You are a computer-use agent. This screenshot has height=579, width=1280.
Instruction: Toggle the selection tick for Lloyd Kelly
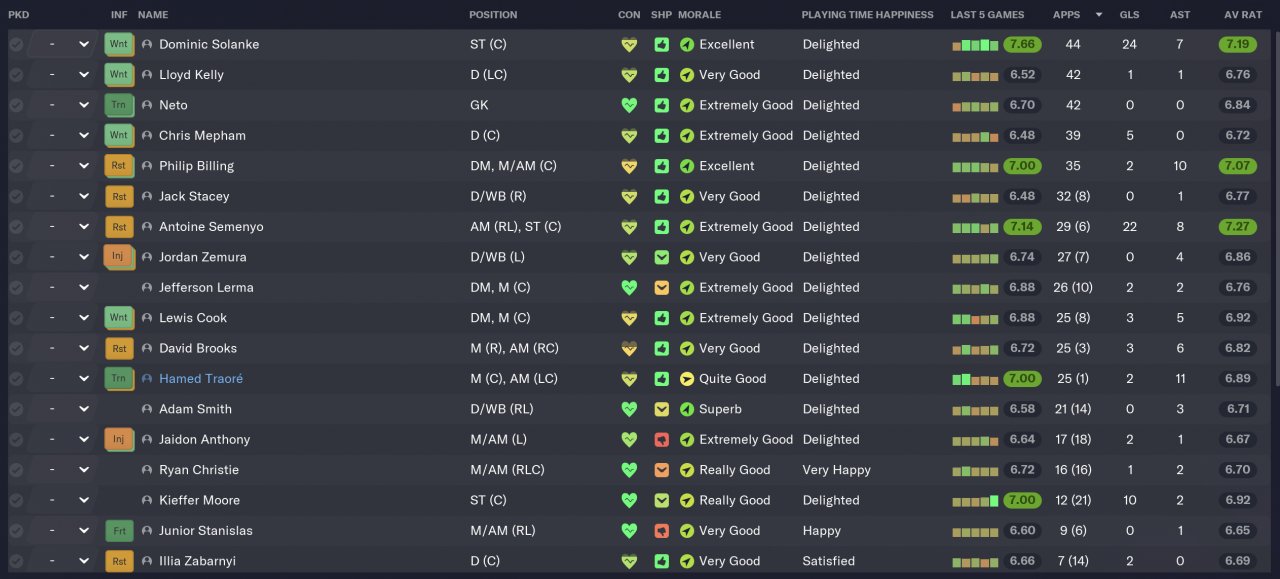coord(16,75)
